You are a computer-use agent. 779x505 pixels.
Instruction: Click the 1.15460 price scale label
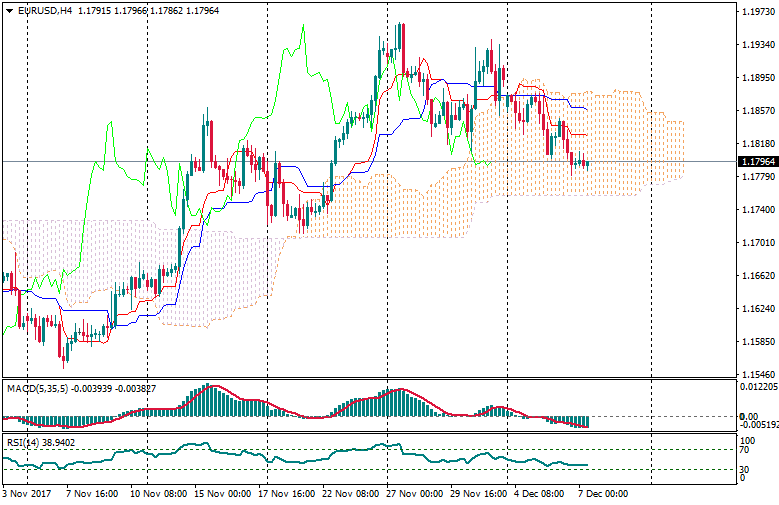tap(755, 374)
